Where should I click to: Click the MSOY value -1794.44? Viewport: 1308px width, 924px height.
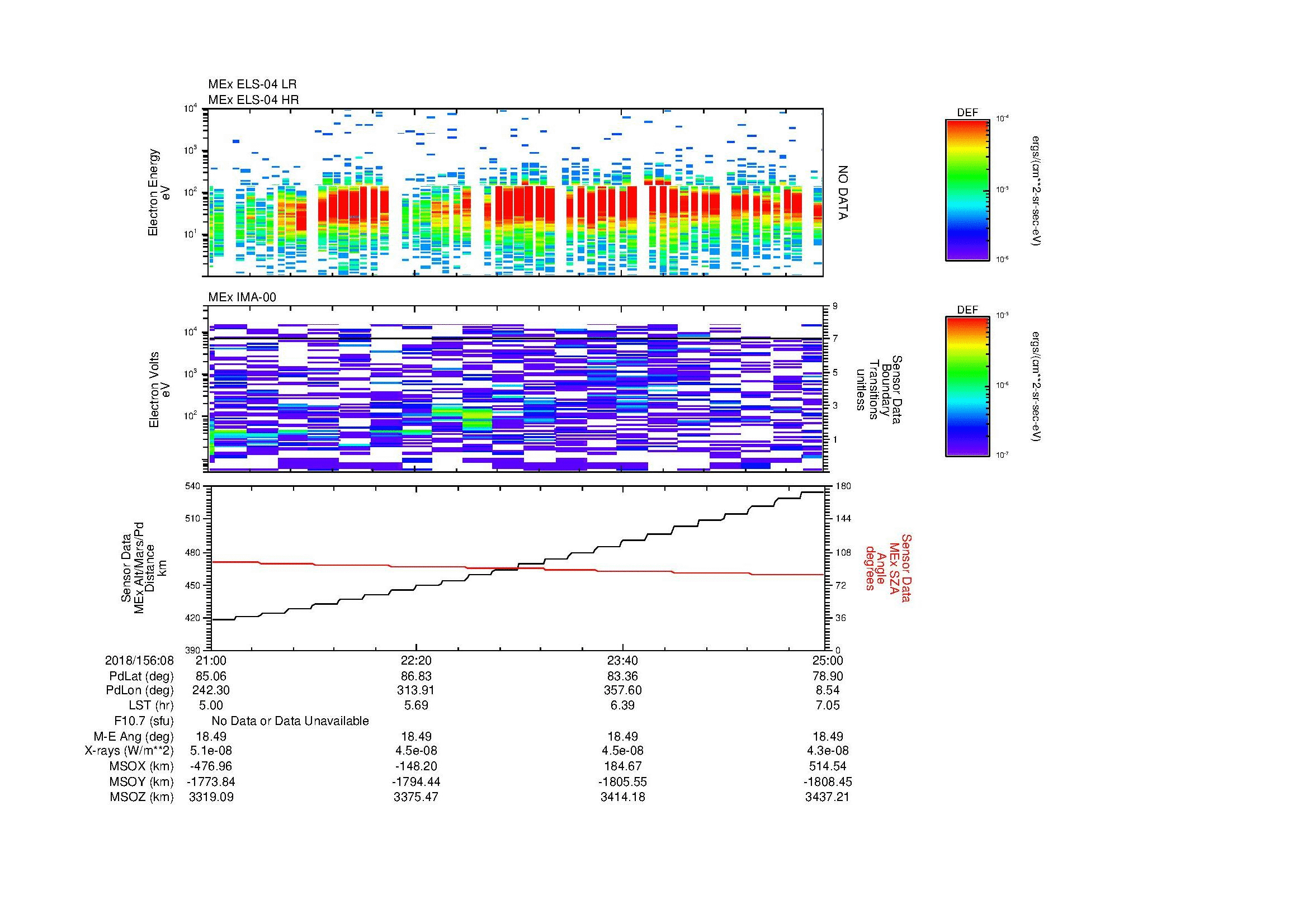(x=417, y=781)
